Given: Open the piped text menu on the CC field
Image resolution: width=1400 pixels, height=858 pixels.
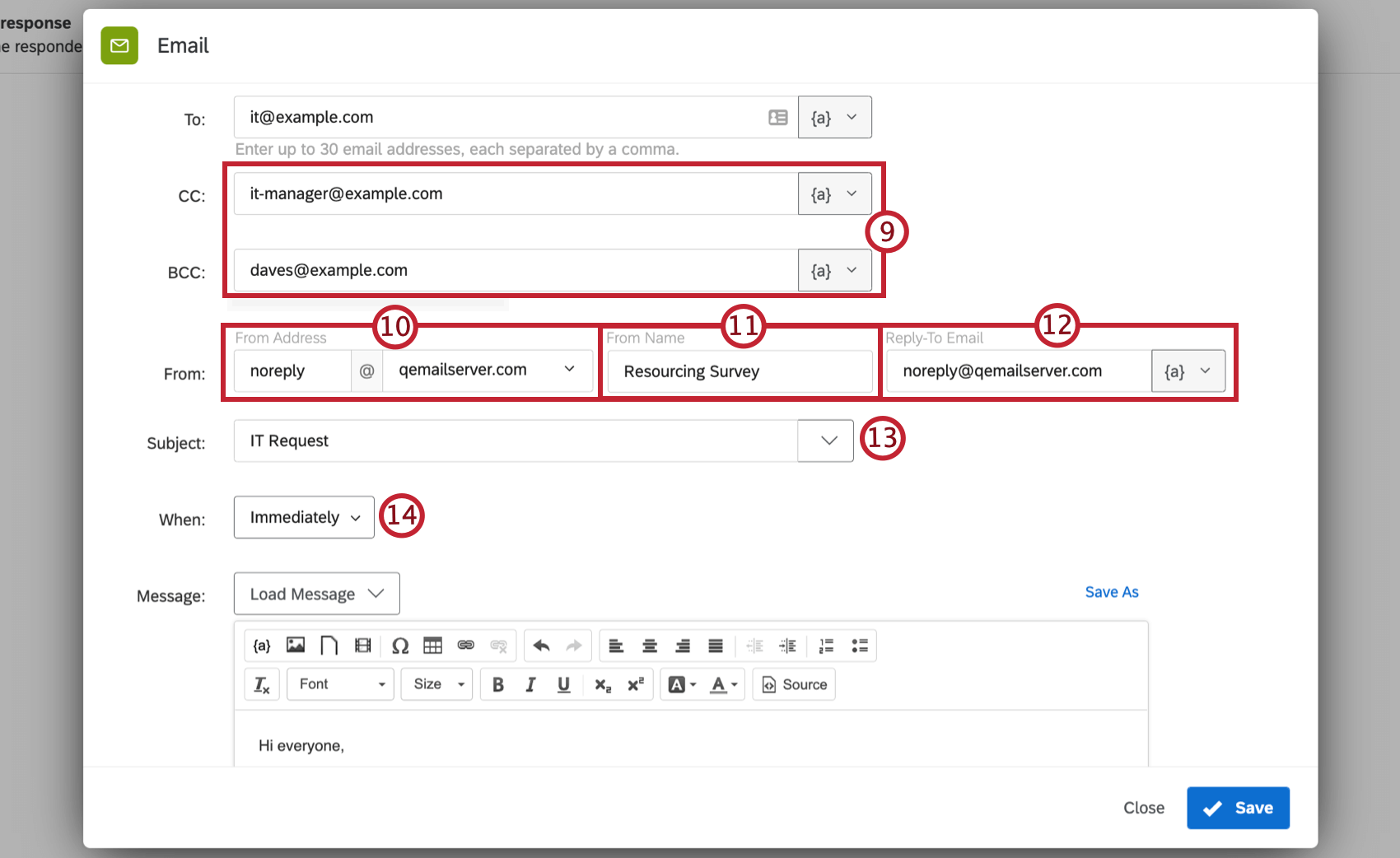Looking at the screenshot, I should click(x=835, y=194).
